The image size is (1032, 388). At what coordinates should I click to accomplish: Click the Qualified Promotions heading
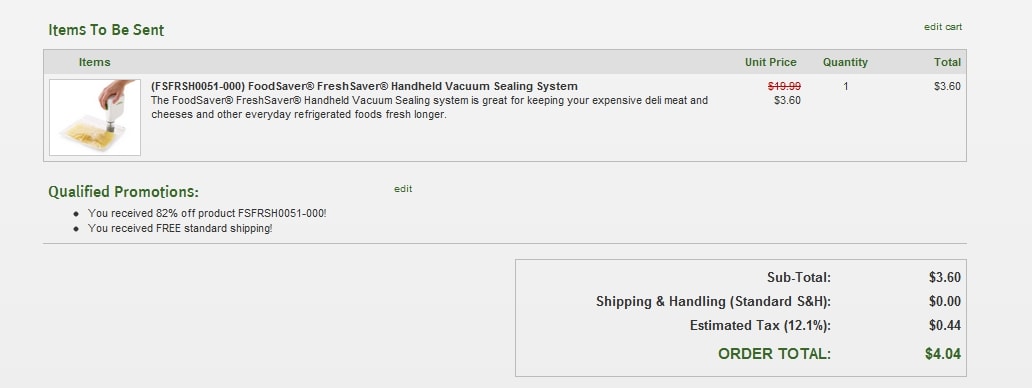click(x=123, y=192)
